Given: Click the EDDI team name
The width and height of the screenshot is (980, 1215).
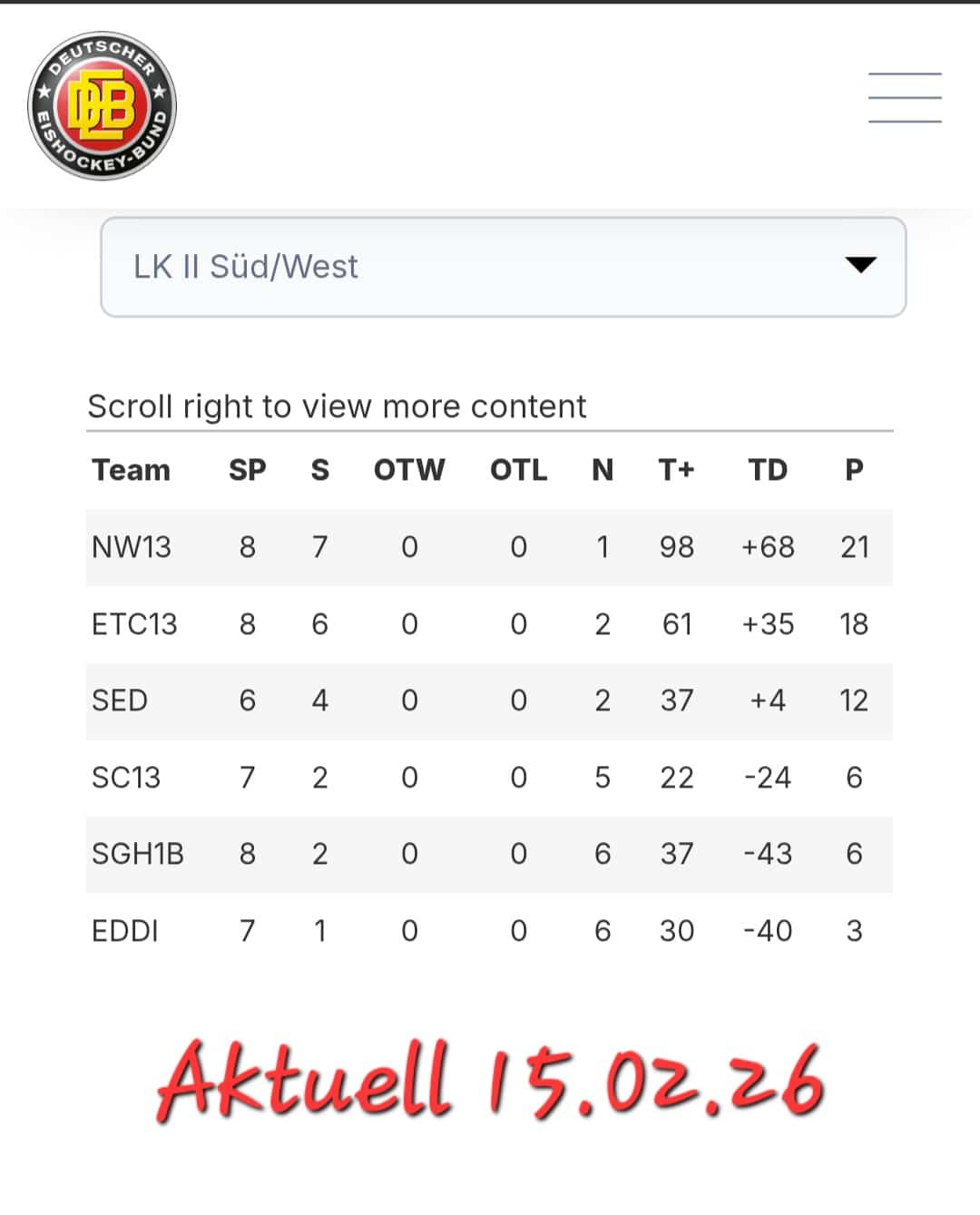Looking at the screenshot, I should coord(125,931).
